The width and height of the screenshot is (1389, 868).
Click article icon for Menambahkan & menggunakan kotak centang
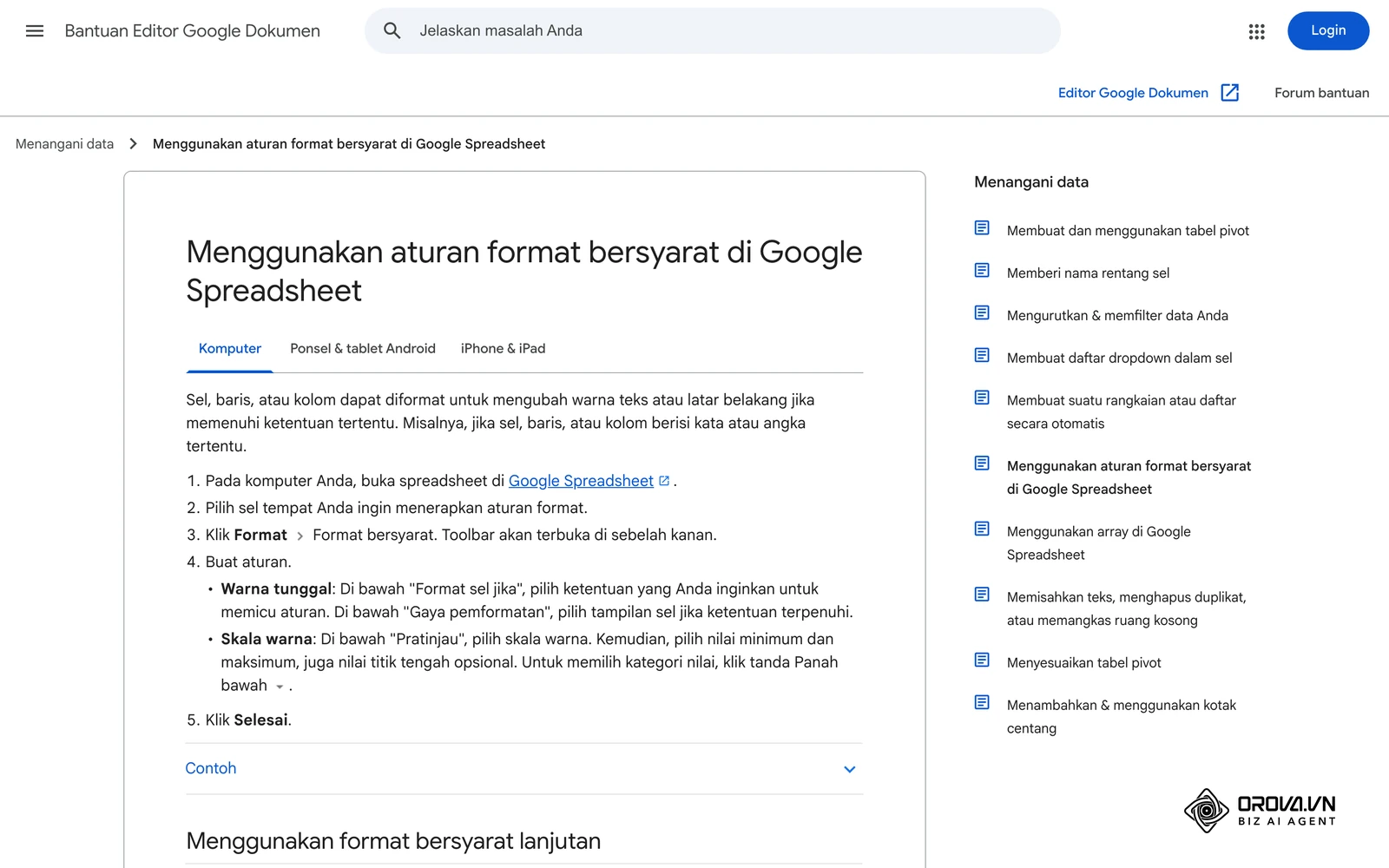click(982, 702)
